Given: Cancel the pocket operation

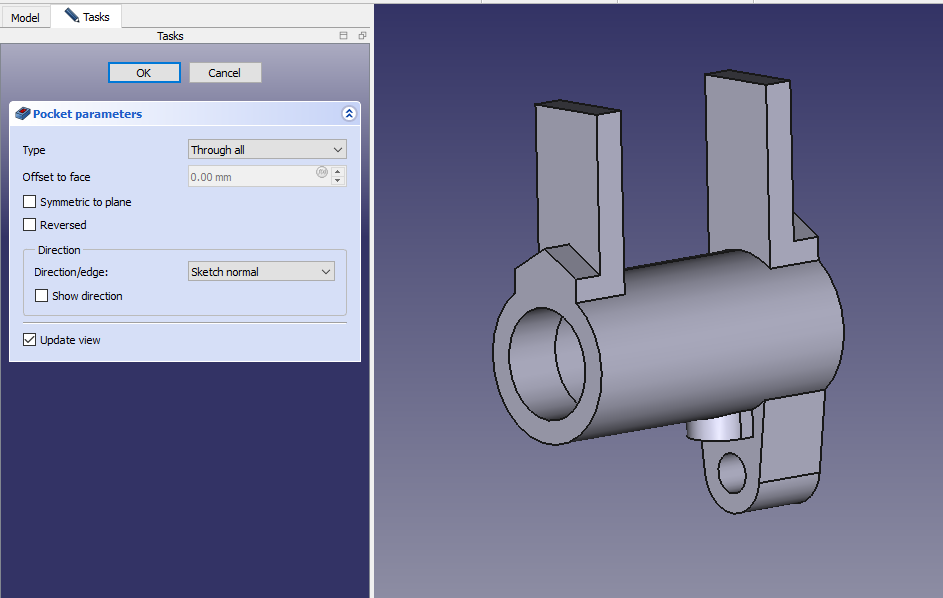Looking at the screenshot, I should coord(225,73).
